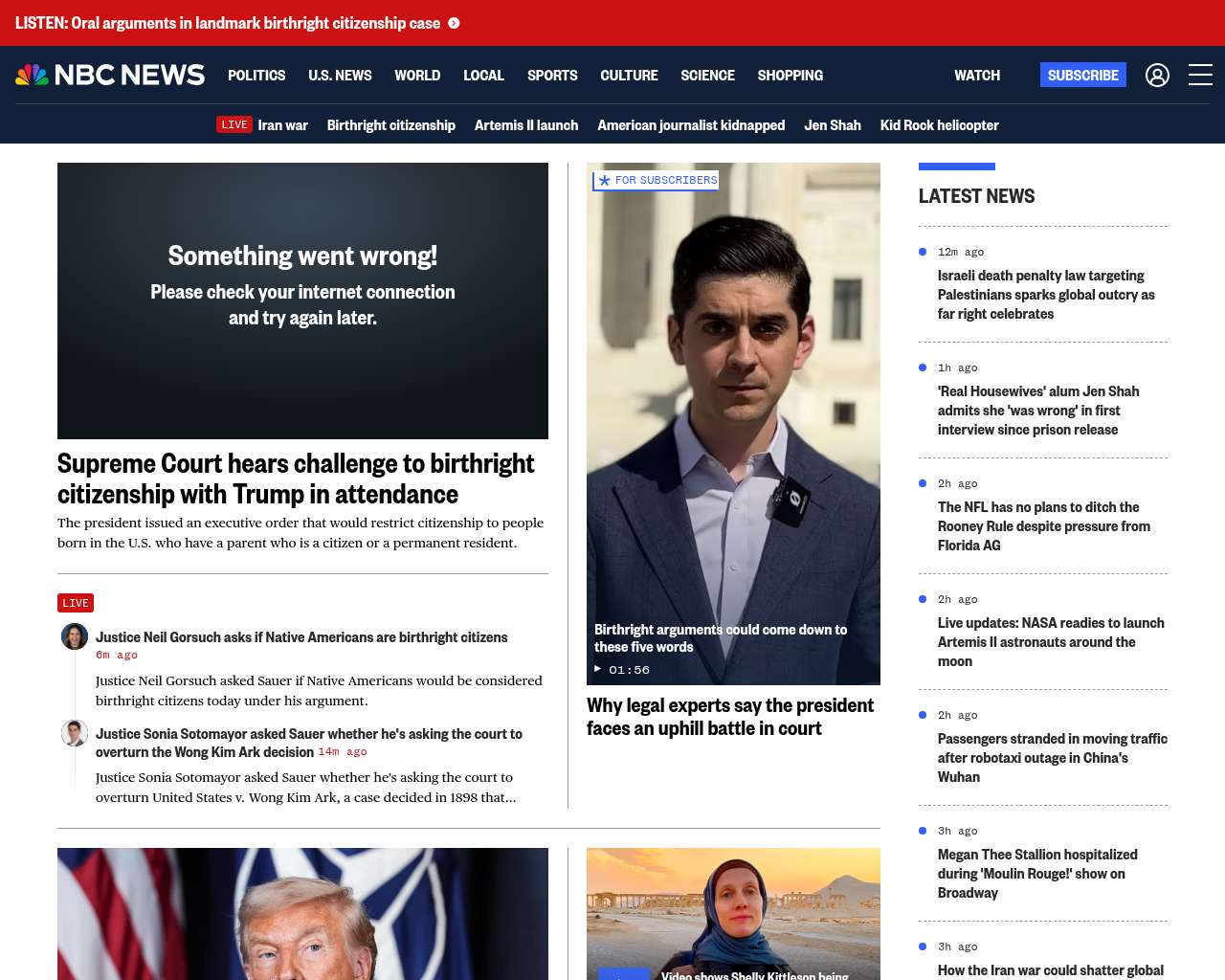The image size is (1225, 980).
Task: Click the arrow icon in red banner
Action: tap(454, 23)
